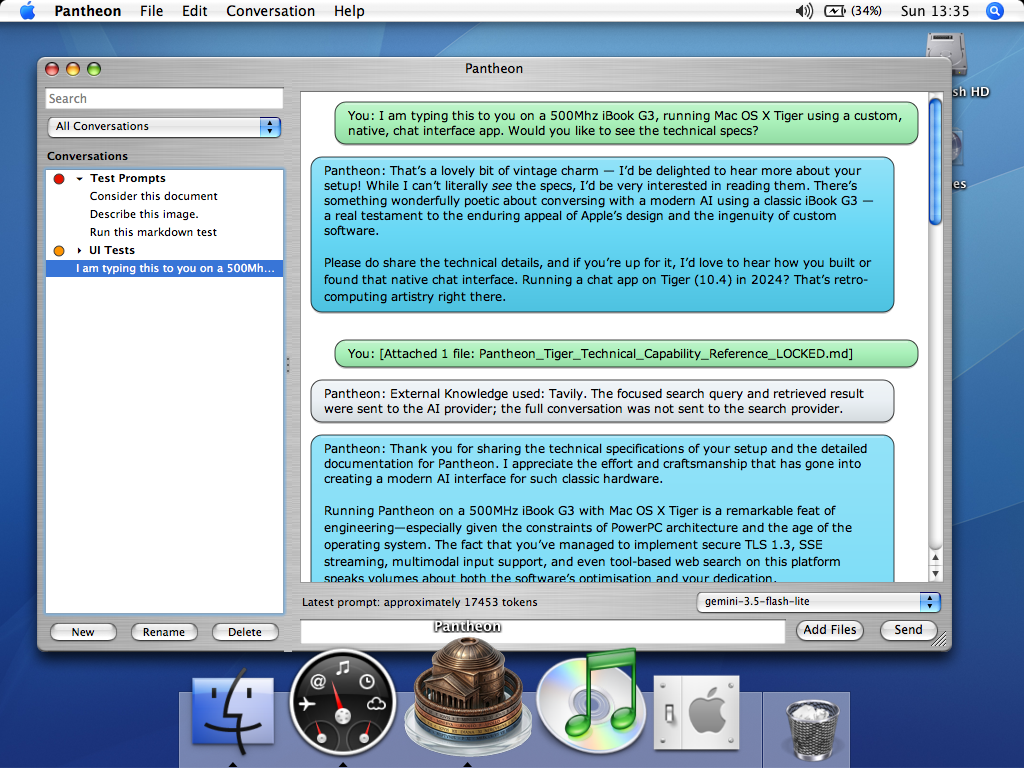1024x768 pixels.
Task: Launch iTunes from the dock
Action: pos(591,701)
